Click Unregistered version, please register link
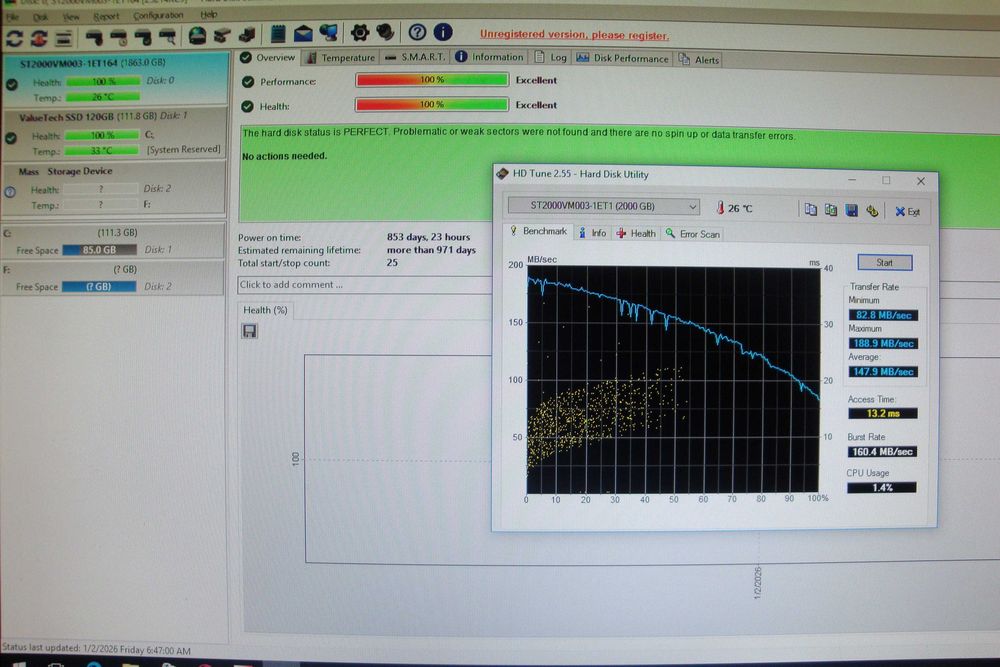Viewport: 1000px width, 667px height. (574, 34)
